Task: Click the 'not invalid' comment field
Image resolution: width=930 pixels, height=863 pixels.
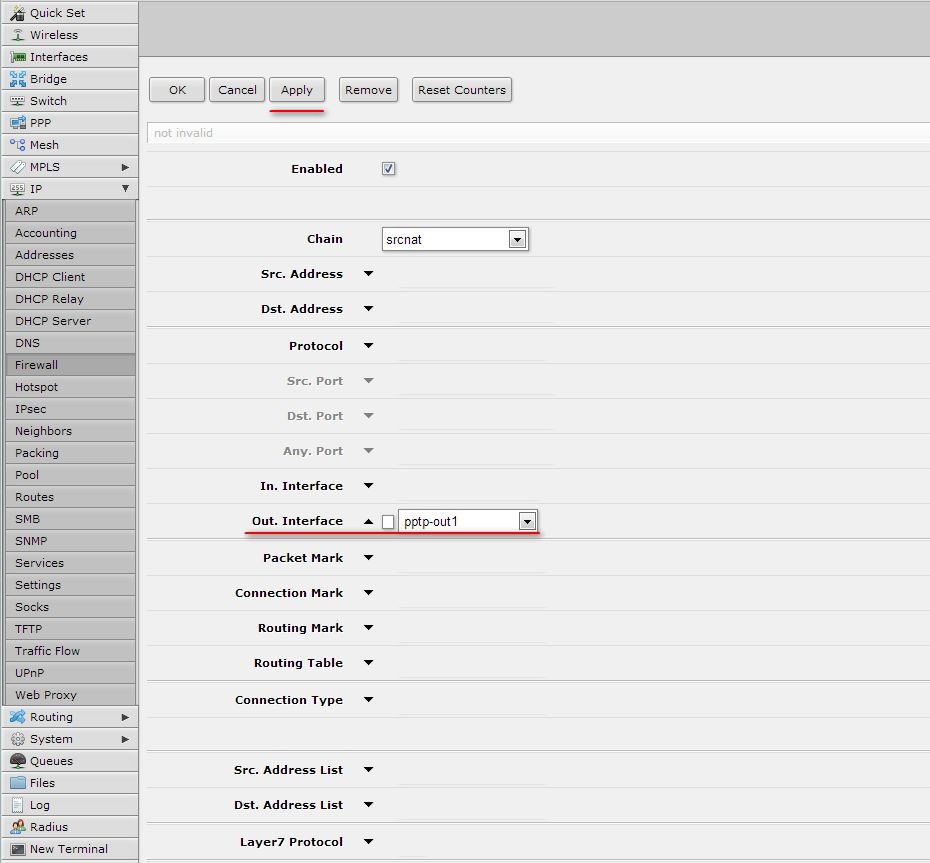Action: 538,133
